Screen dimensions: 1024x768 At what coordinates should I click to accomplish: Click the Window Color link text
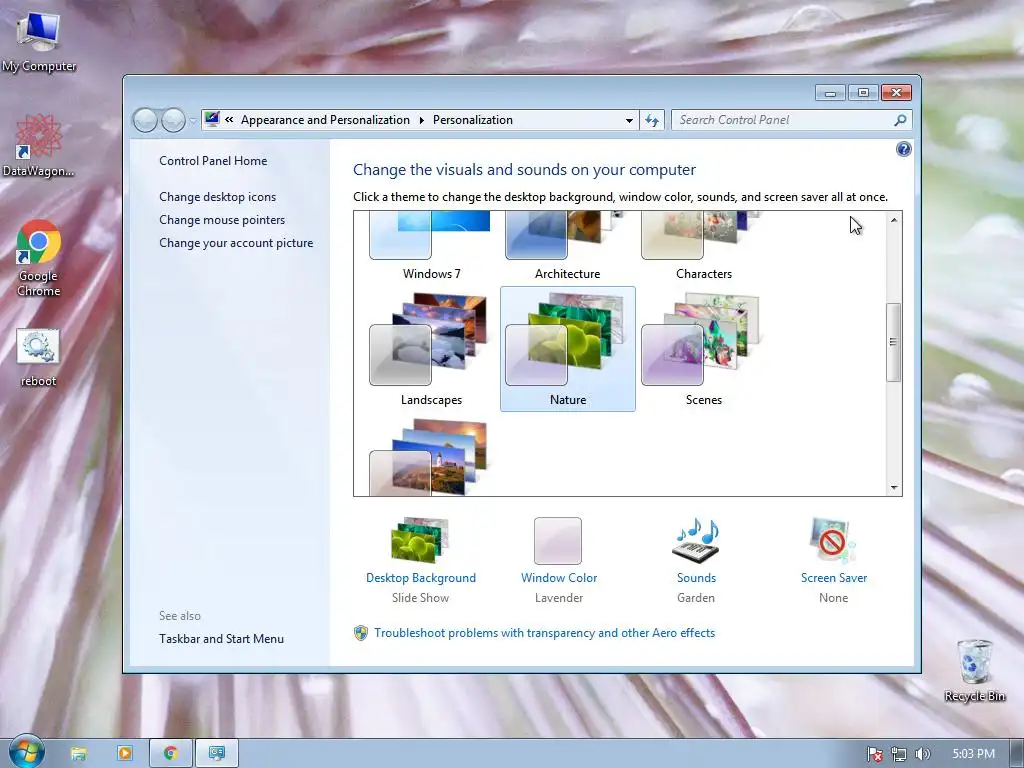(558, 578)
